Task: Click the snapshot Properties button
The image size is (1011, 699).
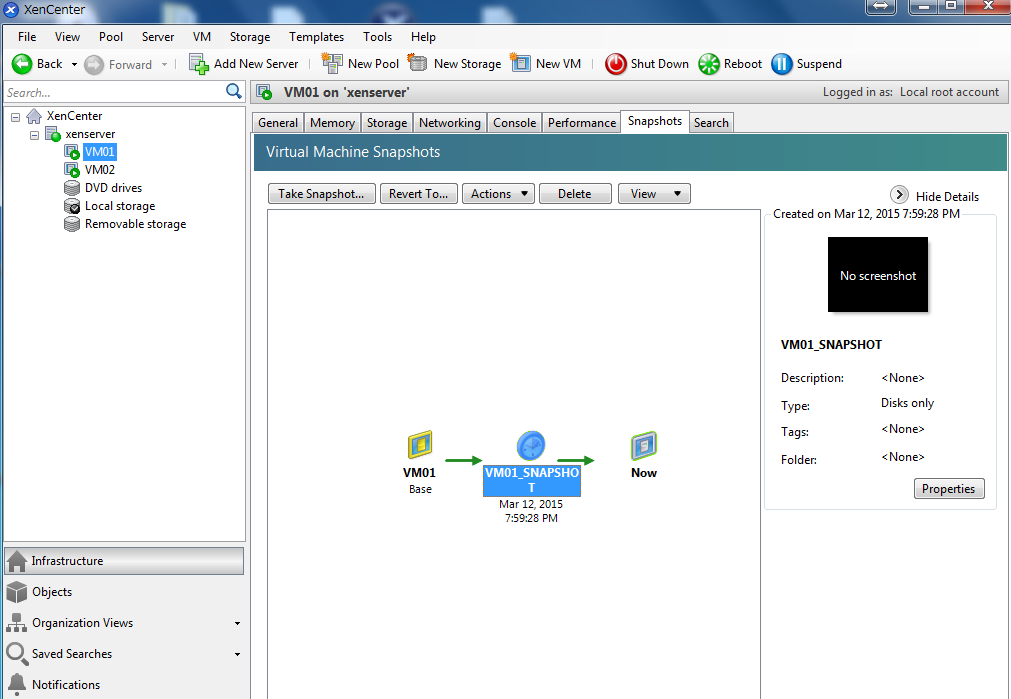Action: pos(949,489)
